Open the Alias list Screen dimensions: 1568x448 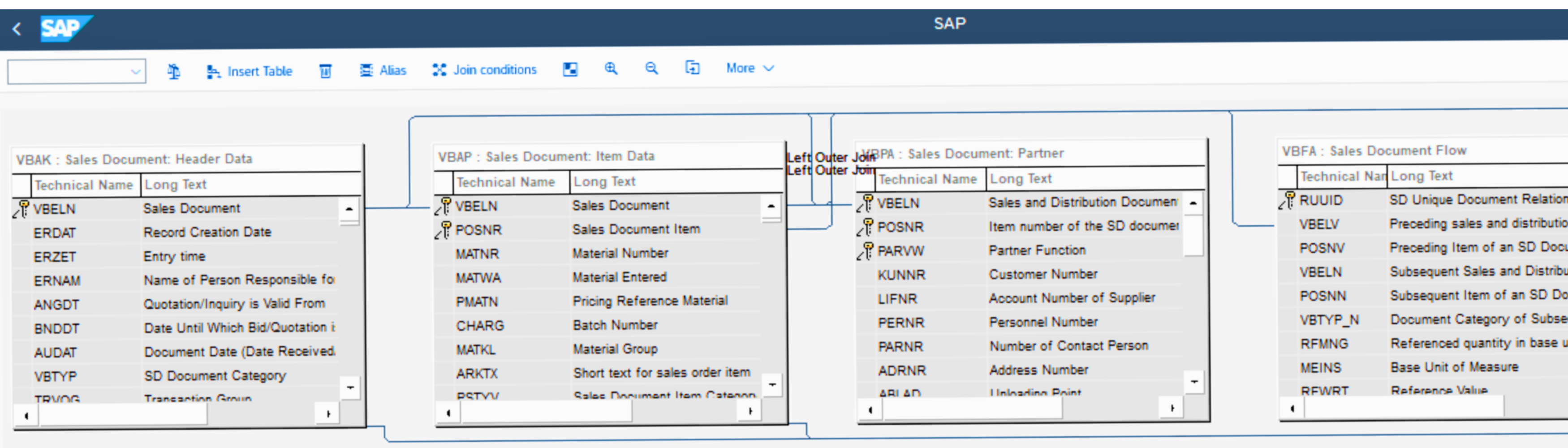[x=383, y=71]
